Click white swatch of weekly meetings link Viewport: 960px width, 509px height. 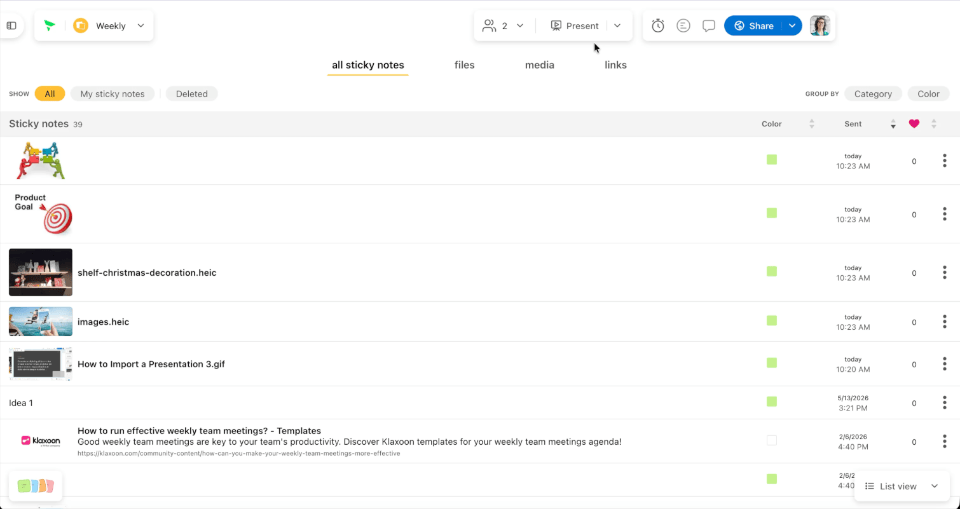coord(771,440)
